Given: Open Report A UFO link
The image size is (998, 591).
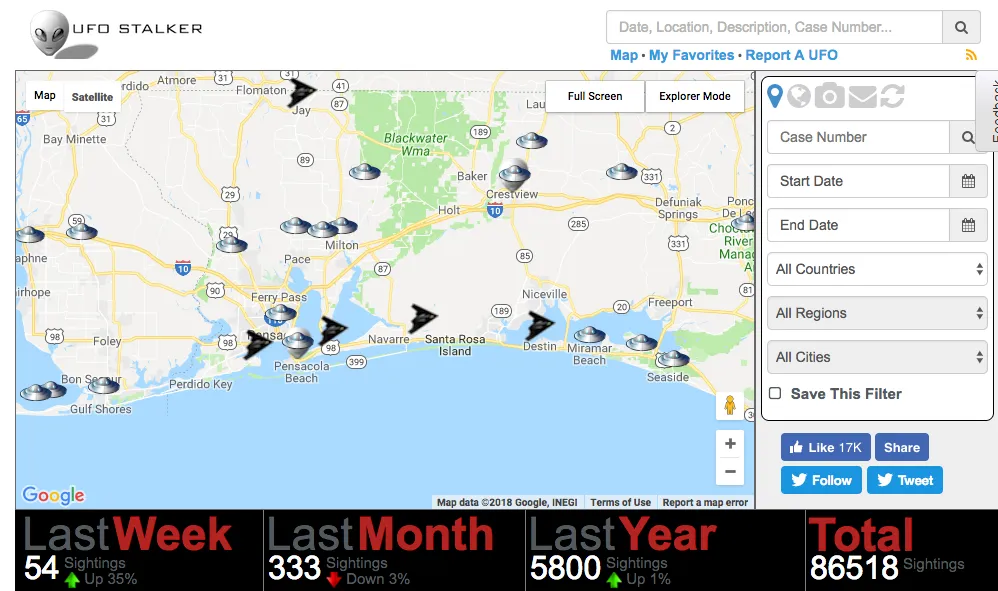Looking at the screenshot, I should (x=791, y=55).
